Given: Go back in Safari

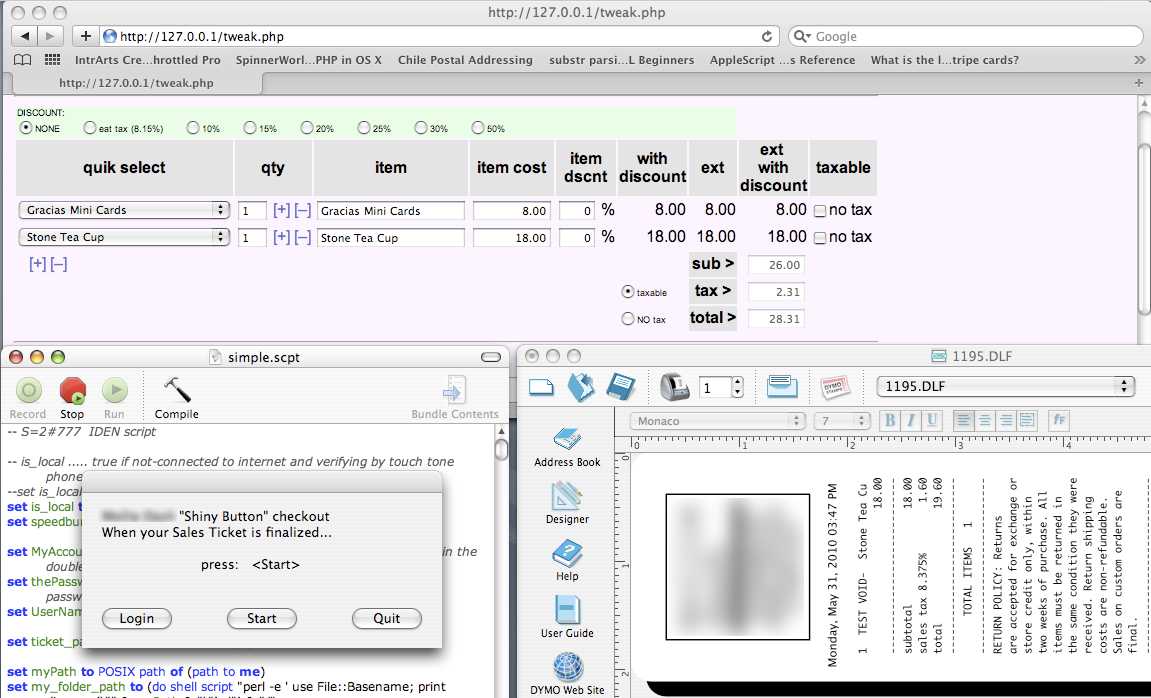Looking at the screenshot, I should [24, 36].
